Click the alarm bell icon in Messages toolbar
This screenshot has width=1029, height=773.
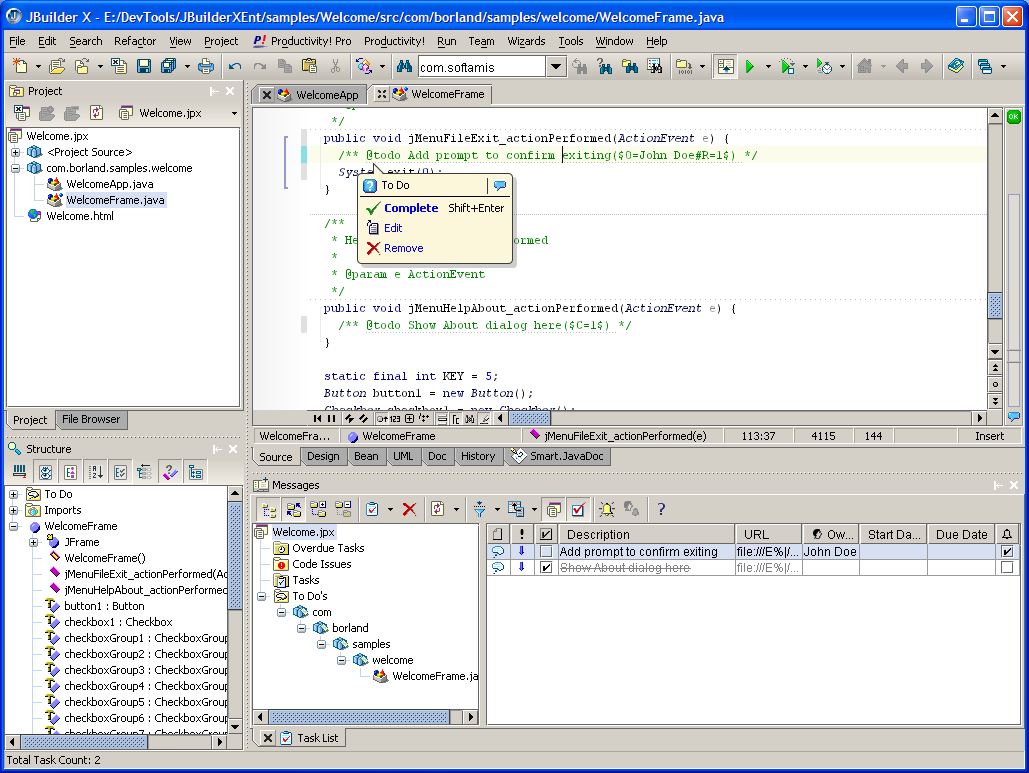point(607,509)
